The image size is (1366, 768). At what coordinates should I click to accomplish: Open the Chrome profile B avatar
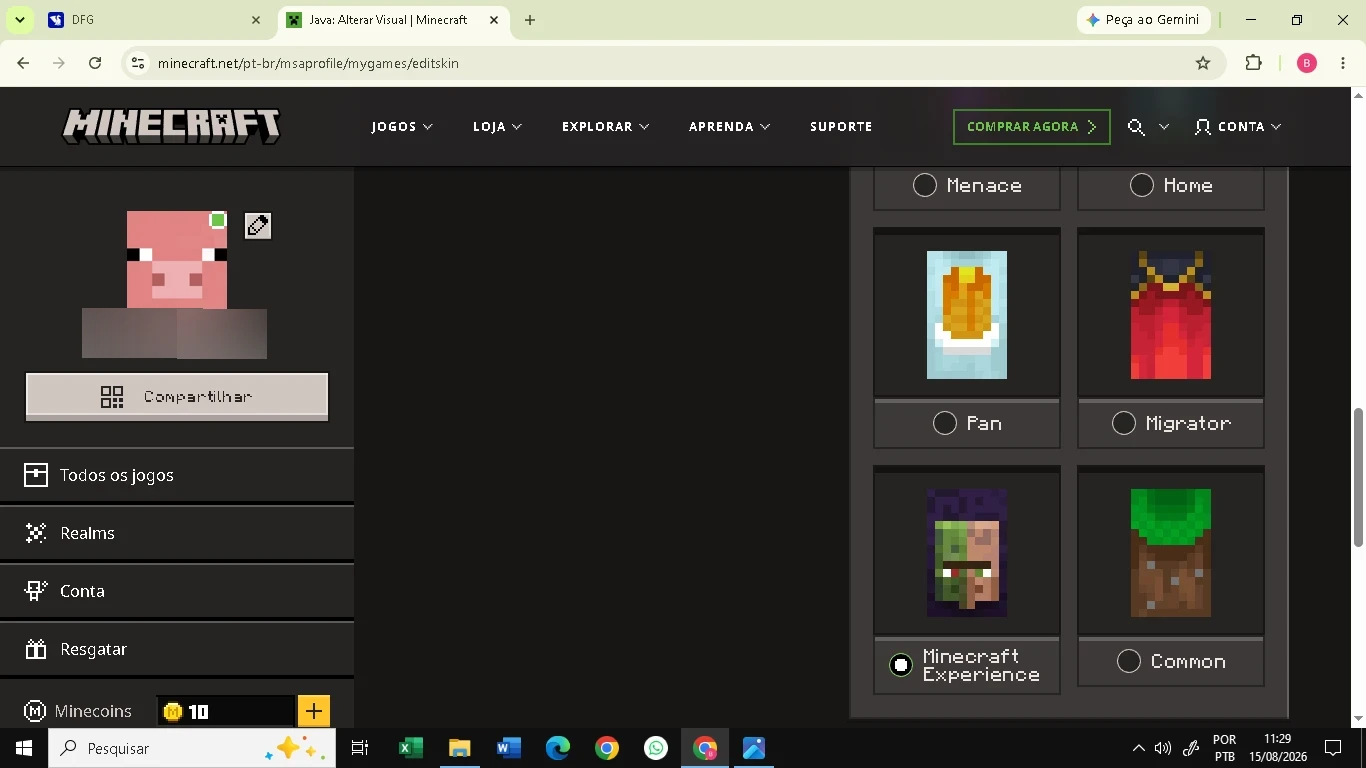tap(1306, 63)
